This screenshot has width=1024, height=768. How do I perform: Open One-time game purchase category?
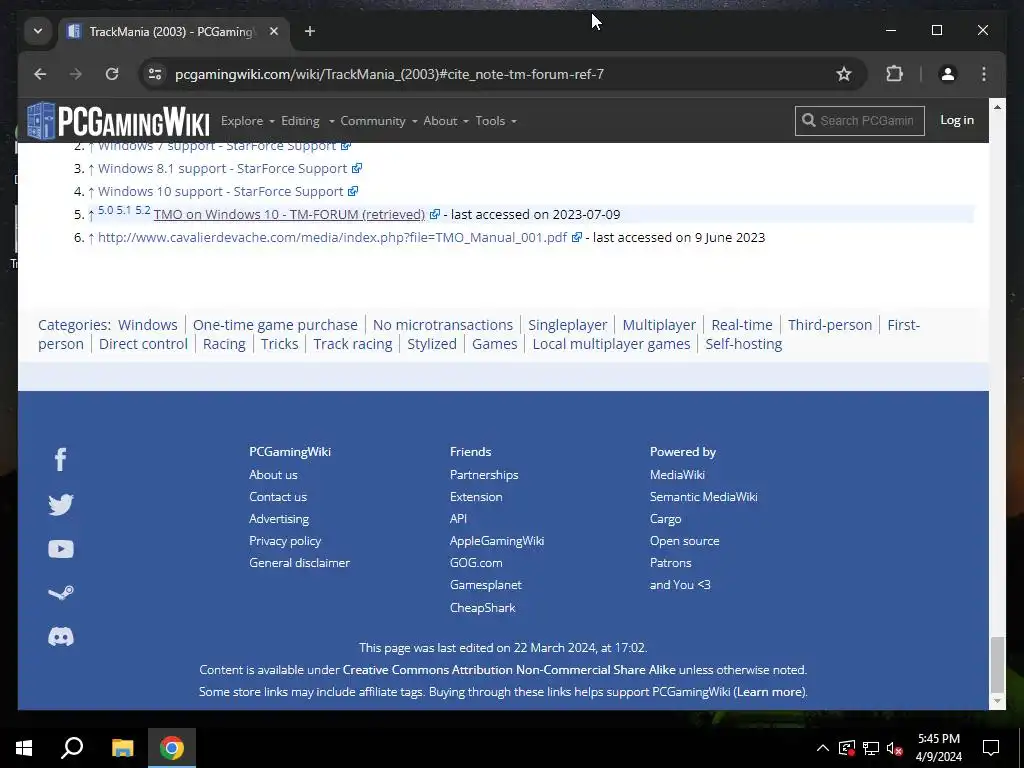click(275, 325)
